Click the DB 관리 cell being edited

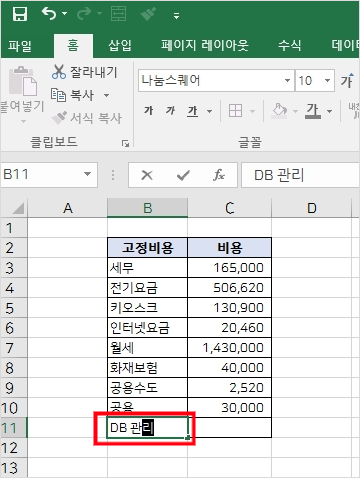pos(148,428)
